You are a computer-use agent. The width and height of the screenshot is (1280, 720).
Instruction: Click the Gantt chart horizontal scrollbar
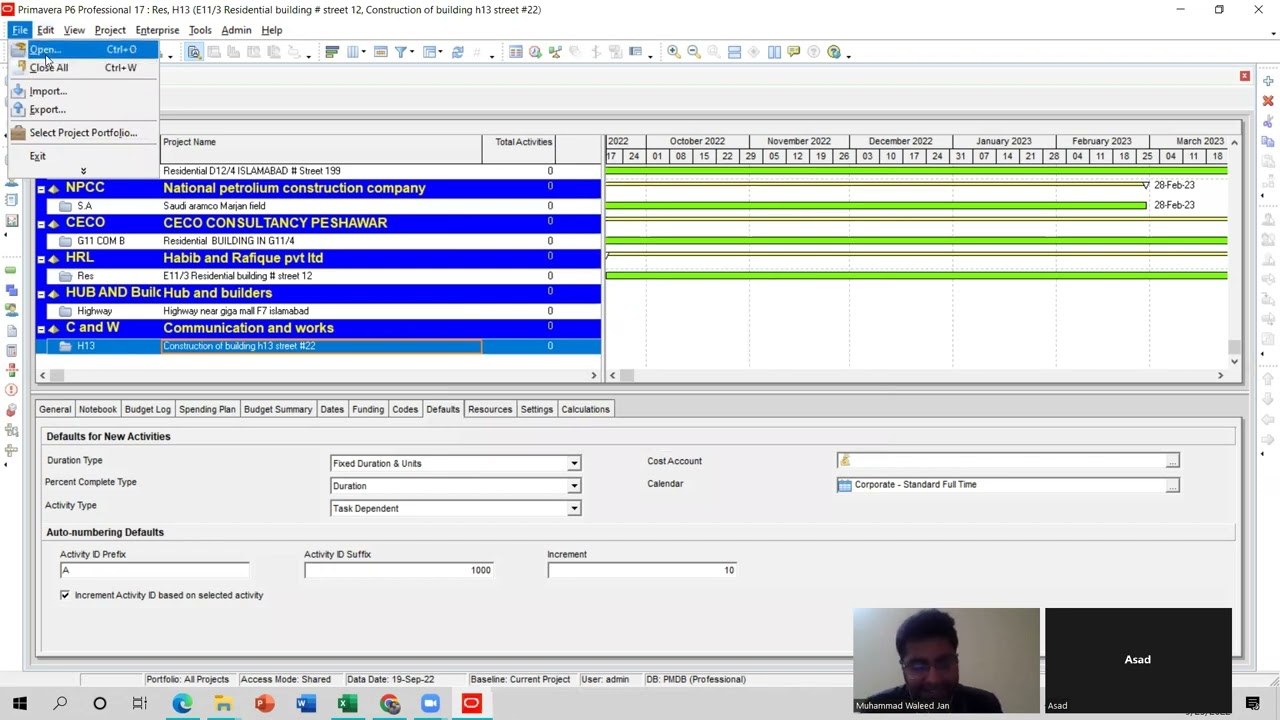click(916, 375)
